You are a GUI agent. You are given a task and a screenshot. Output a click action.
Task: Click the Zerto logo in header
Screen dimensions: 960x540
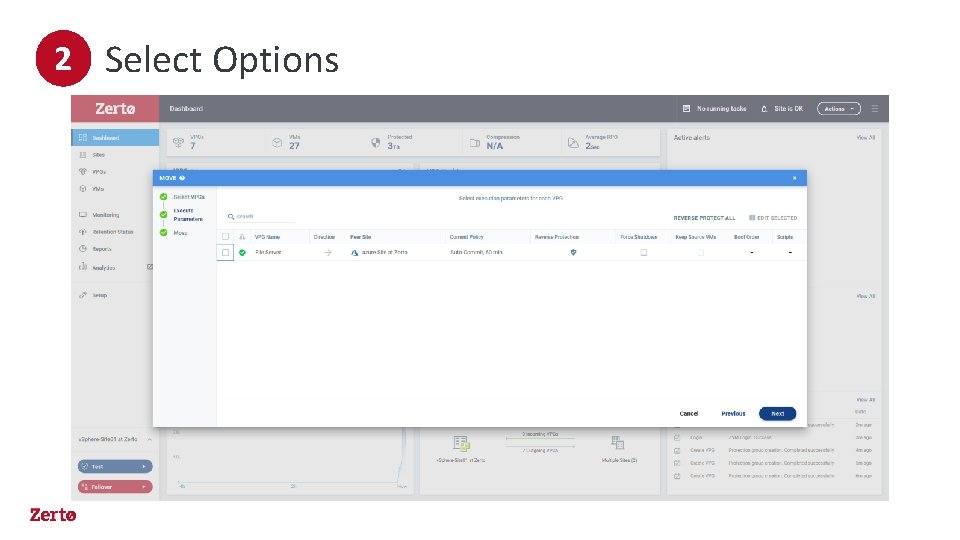tap(115, 108)
